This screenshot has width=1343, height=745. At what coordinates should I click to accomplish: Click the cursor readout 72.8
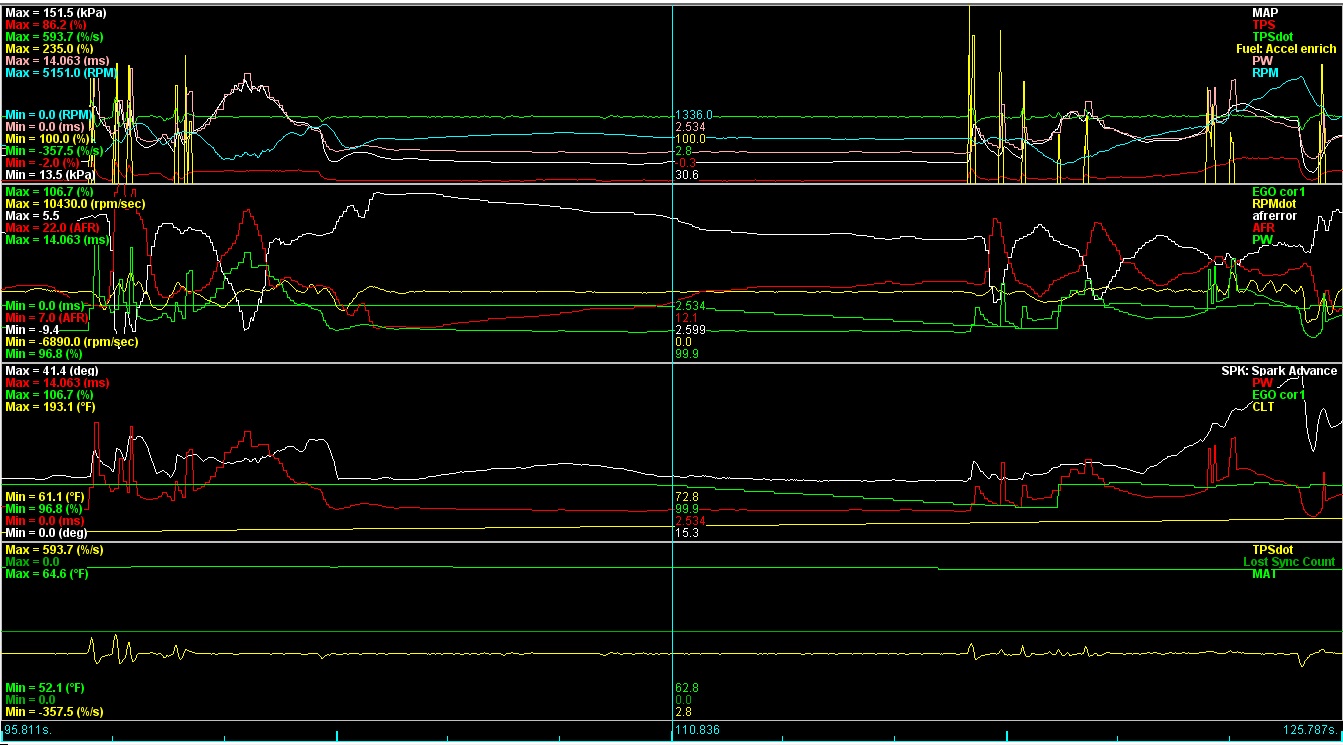(x=687, y=496)
